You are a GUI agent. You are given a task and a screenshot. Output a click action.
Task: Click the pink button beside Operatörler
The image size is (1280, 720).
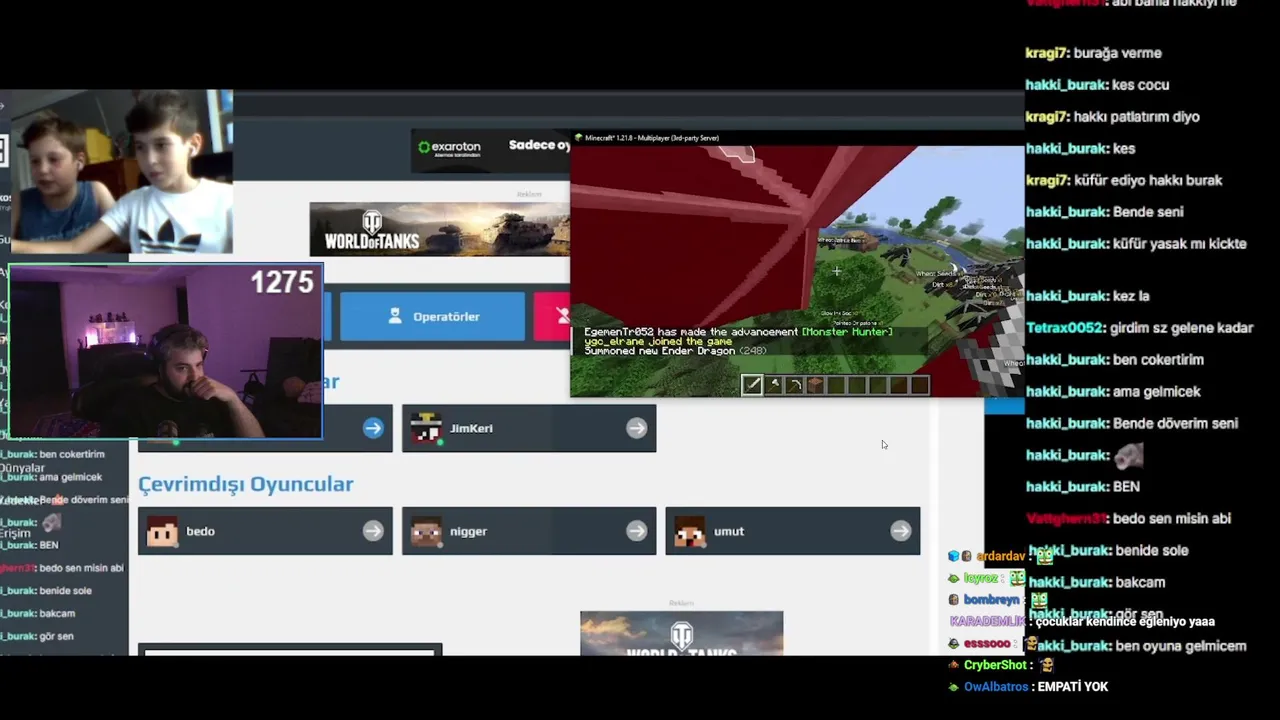point(551,316)
